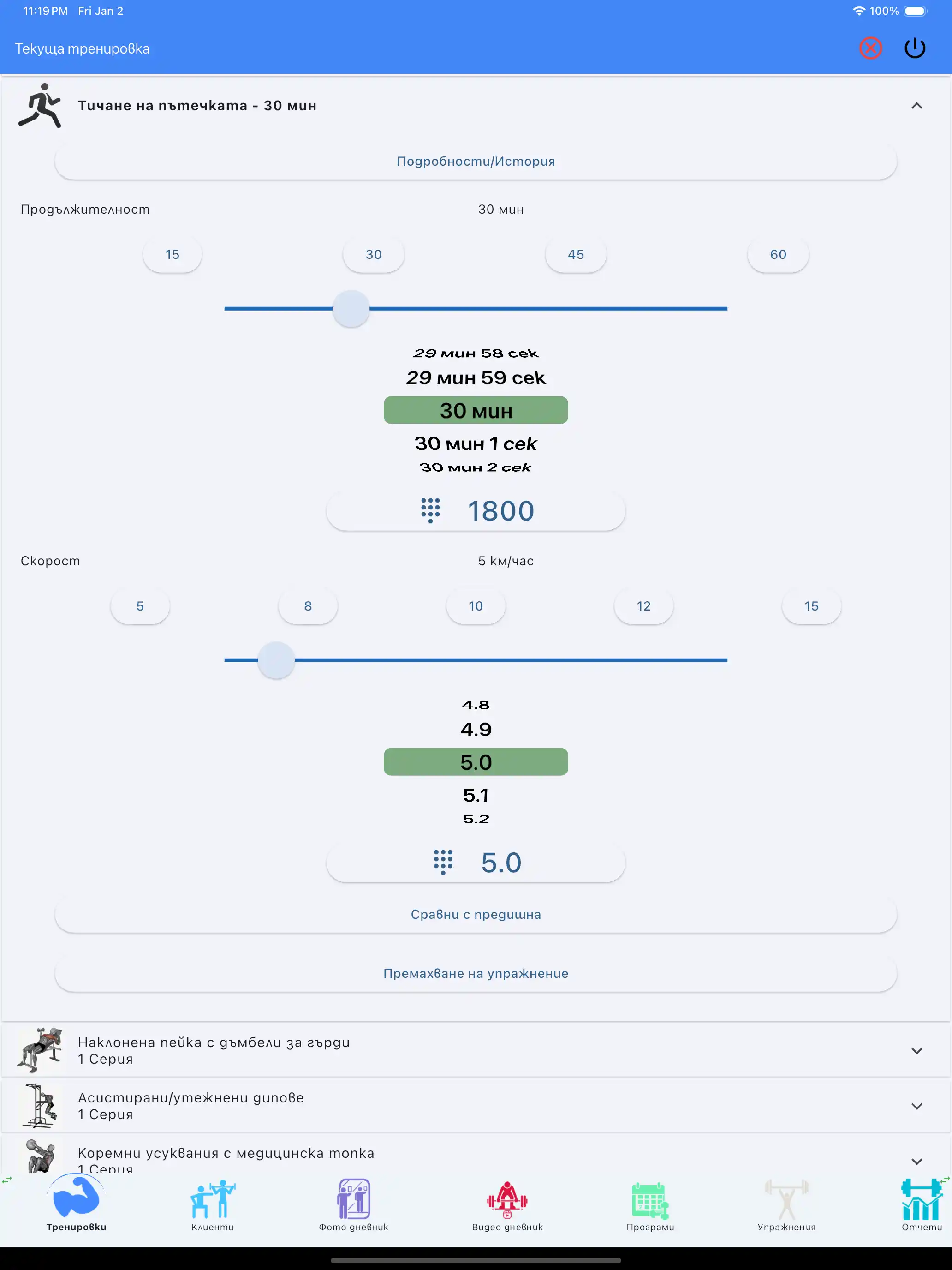The height and width of the screenshot is (1270, 952).
Task: Pick 5.1 in the speed picker wheel
Action: click(x=475, y=795)
